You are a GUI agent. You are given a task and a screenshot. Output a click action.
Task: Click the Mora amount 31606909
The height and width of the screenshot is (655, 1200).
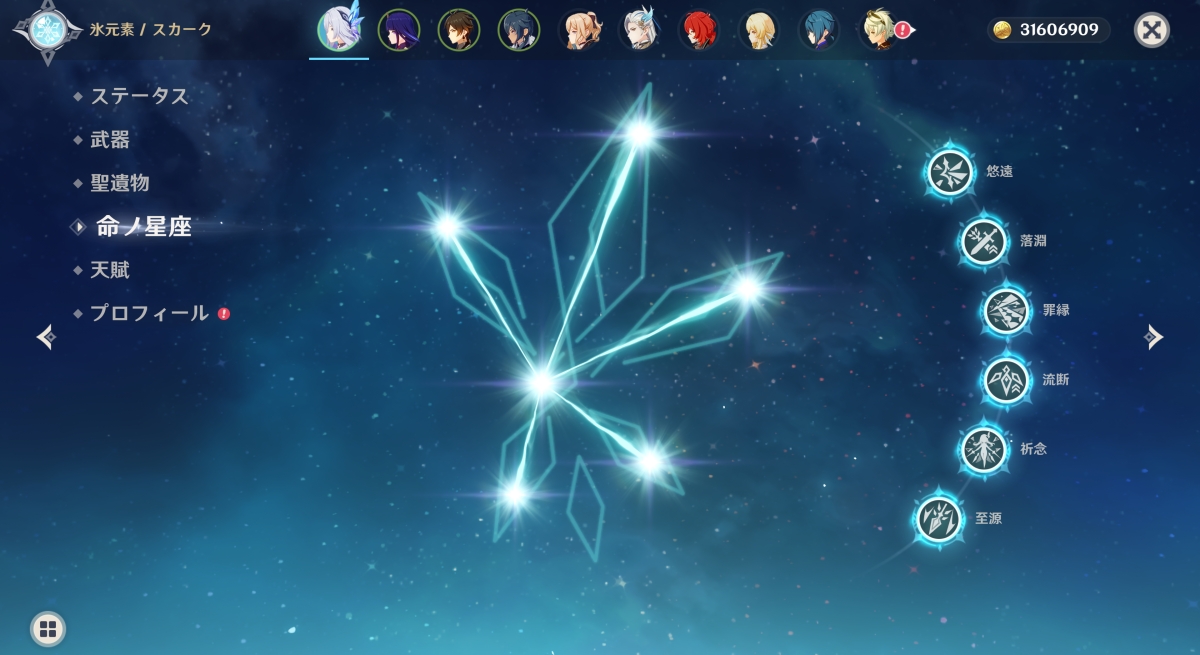[1059, 30]
